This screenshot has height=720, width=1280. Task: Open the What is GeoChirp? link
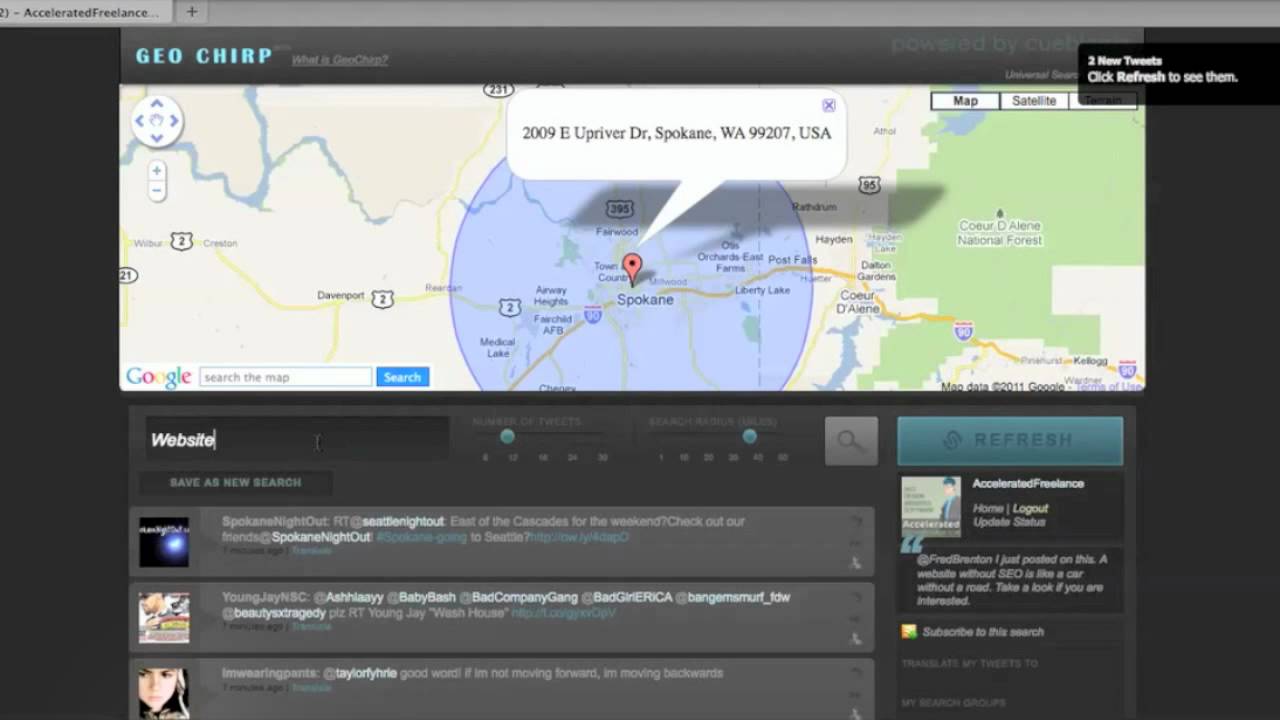[340, 60]
